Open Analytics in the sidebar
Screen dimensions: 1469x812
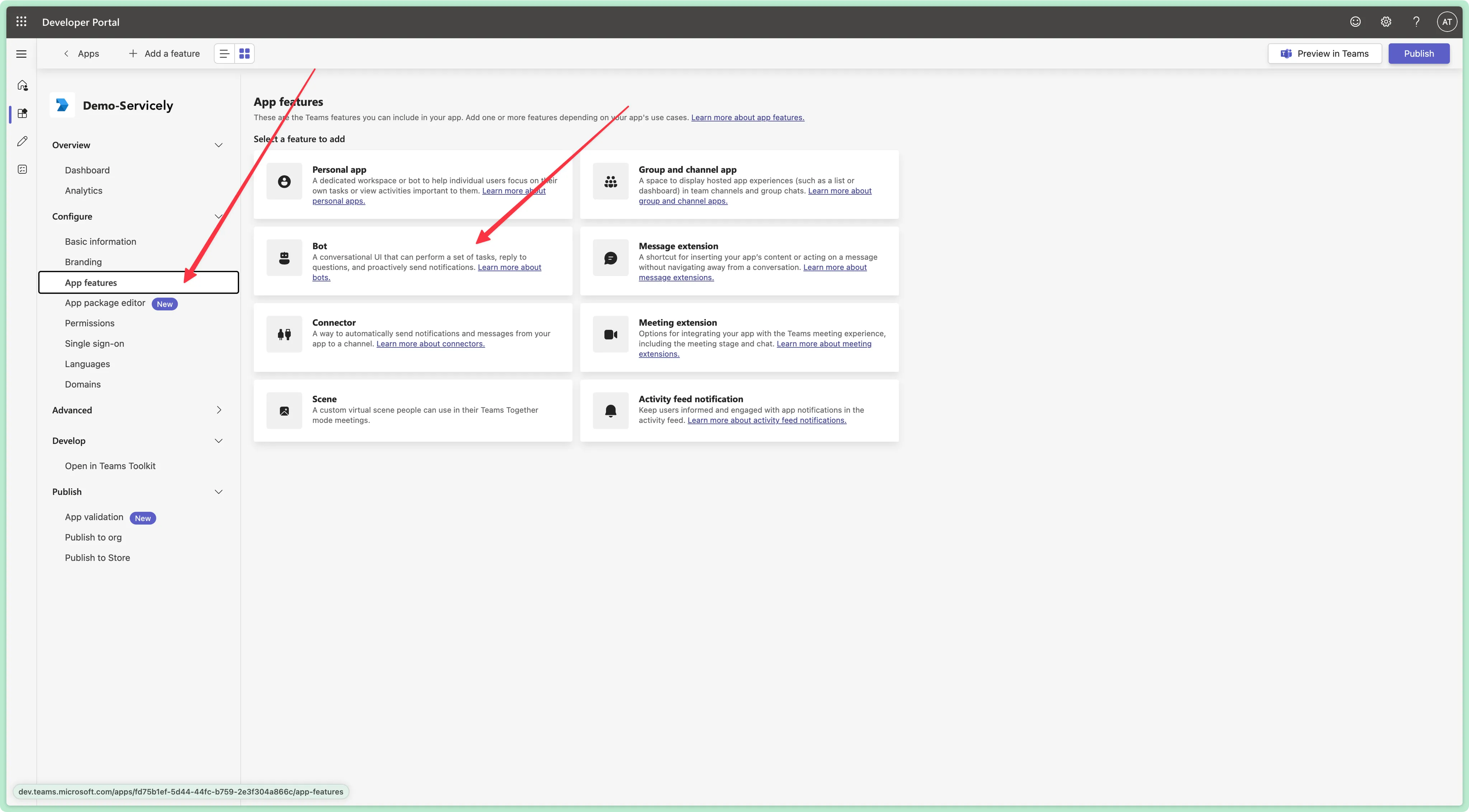[x=84, y=190]
